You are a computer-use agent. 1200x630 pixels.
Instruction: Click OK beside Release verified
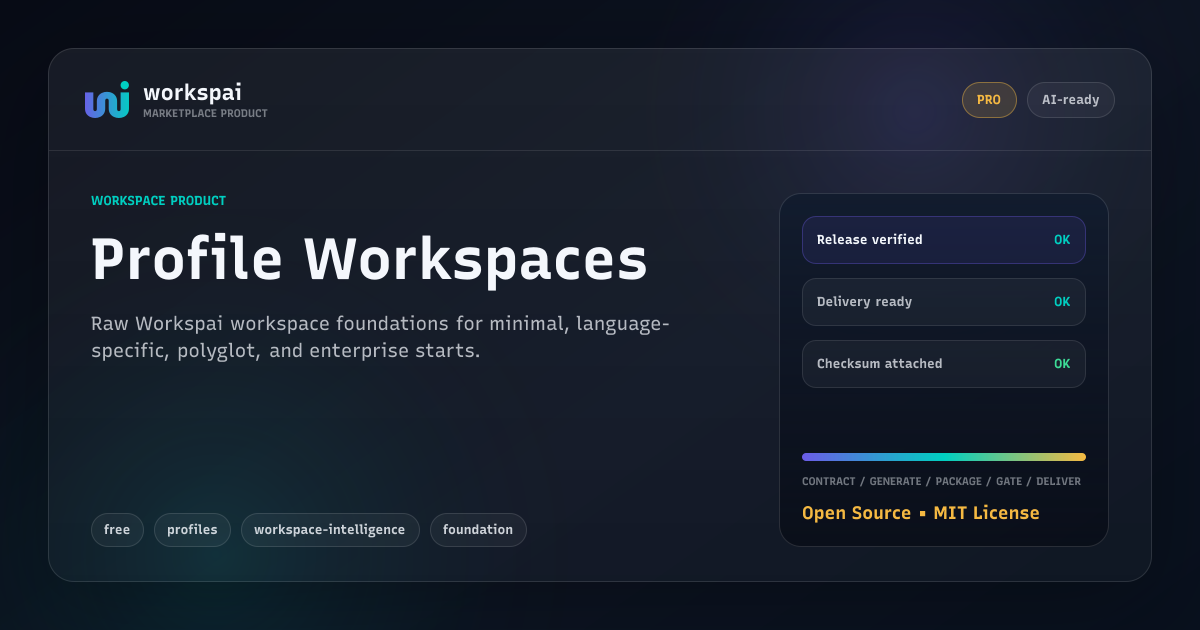coord(1062,240)
